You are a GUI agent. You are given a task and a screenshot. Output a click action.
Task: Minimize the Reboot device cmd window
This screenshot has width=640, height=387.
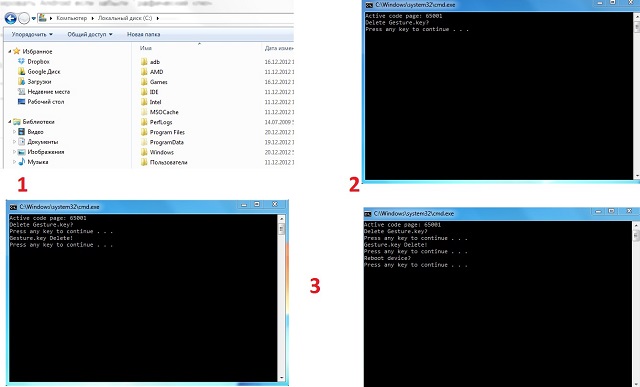pyautogui.click(x=598, y=211)
